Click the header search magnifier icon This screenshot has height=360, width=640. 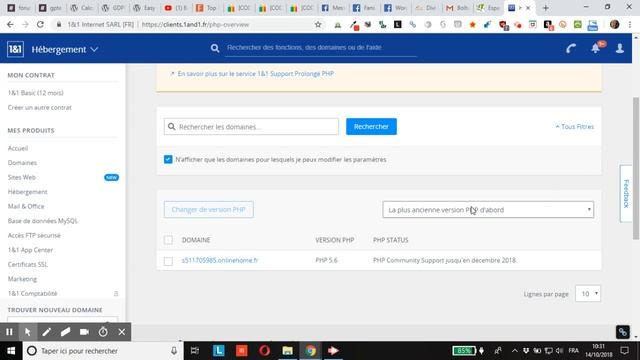coord(215,48)
